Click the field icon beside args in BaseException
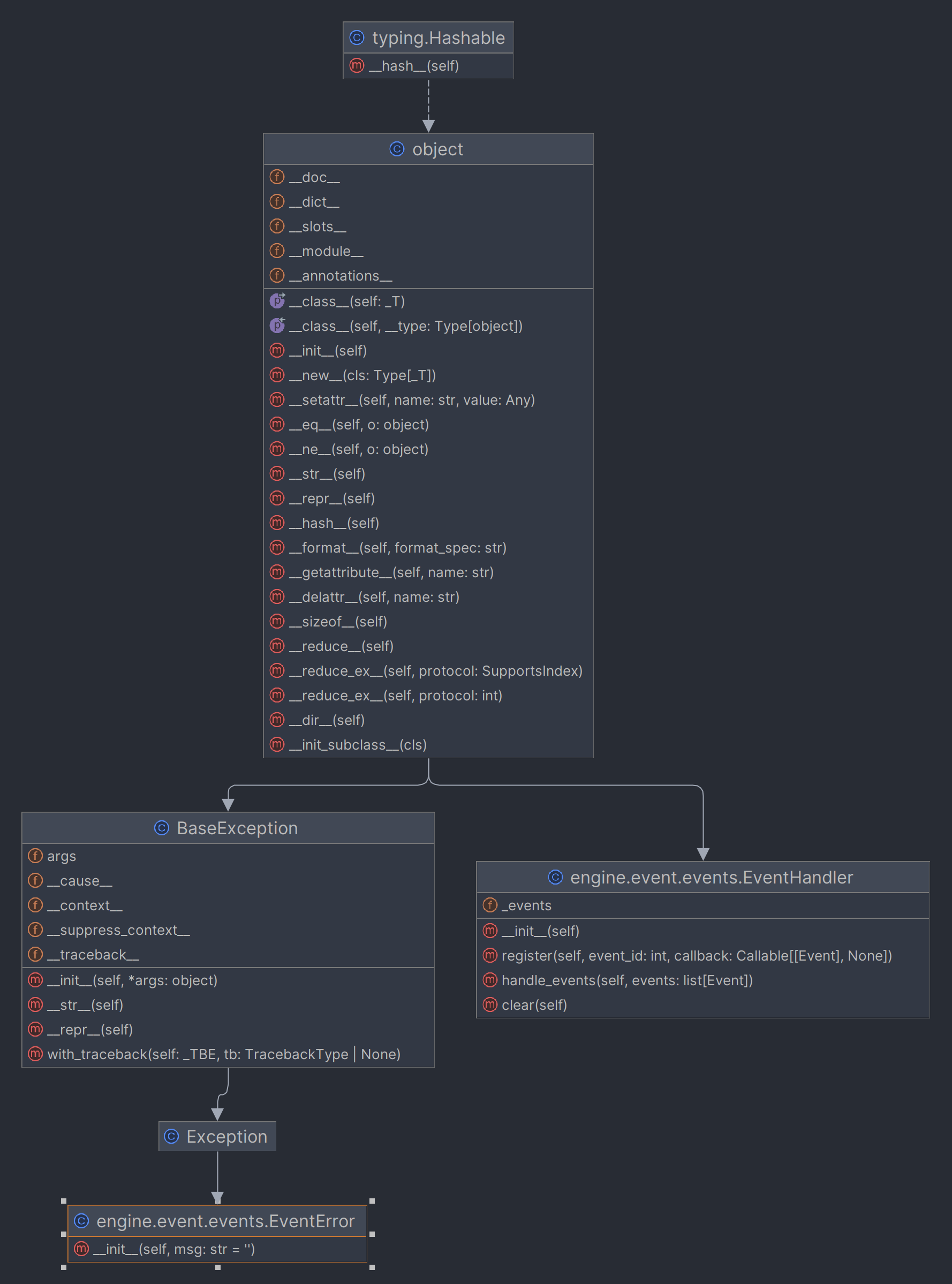 35,856
